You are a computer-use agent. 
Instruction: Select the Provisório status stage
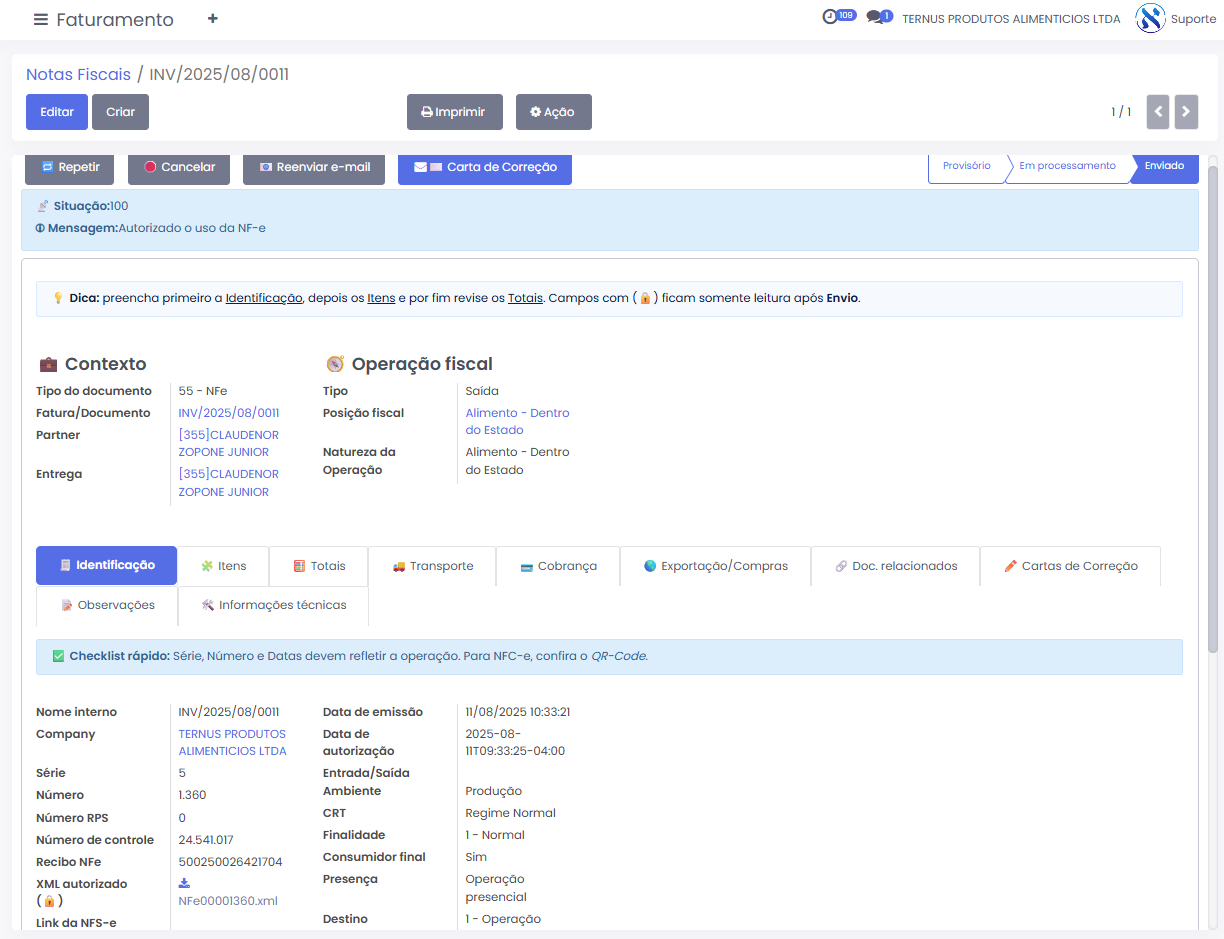(966, 166)
